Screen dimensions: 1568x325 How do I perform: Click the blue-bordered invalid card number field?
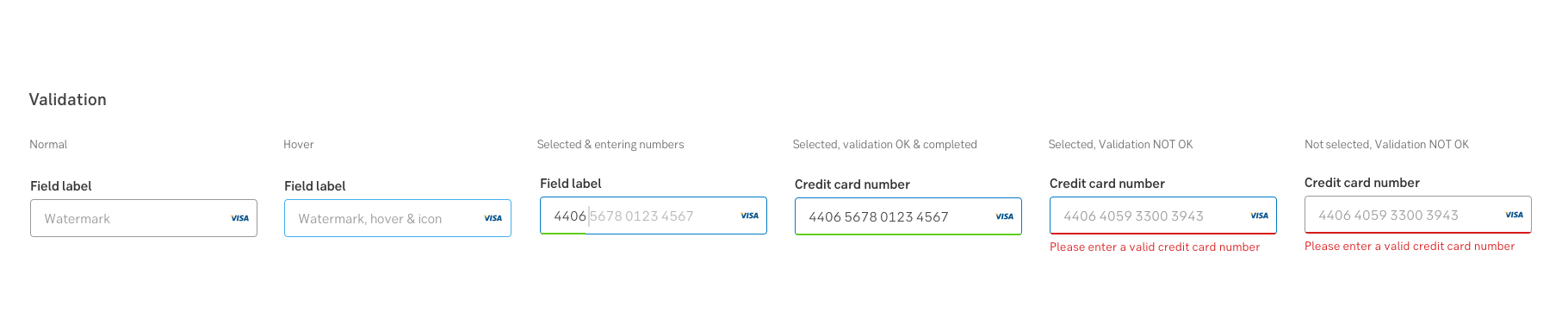coord(1163,216)
